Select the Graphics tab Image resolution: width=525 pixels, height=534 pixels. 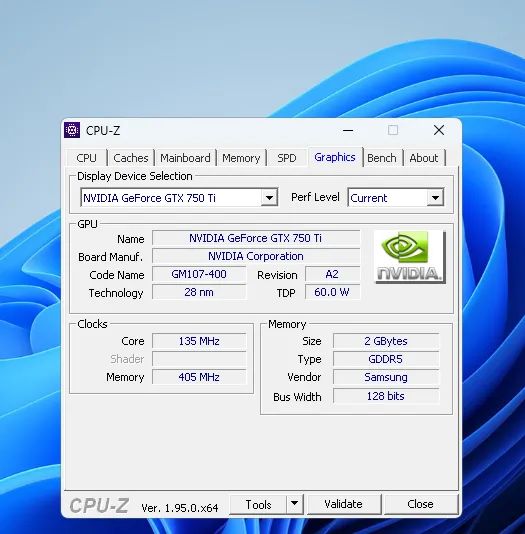tap(335, 157)
